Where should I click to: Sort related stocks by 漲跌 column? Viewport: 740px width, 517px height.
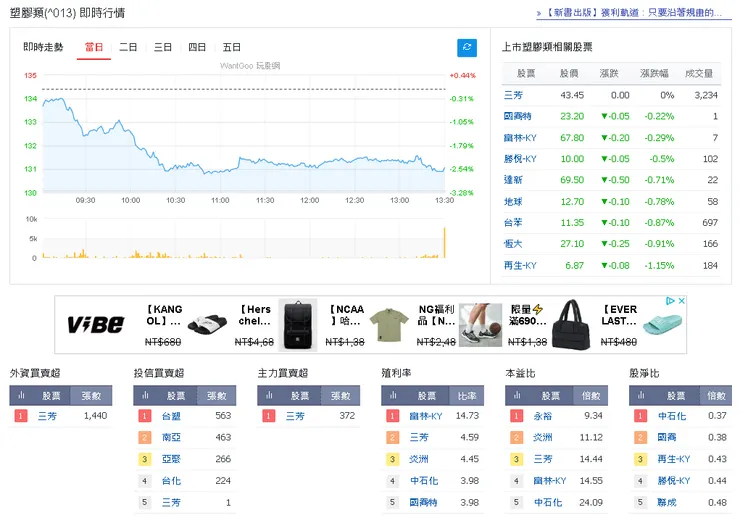(609, 73)
